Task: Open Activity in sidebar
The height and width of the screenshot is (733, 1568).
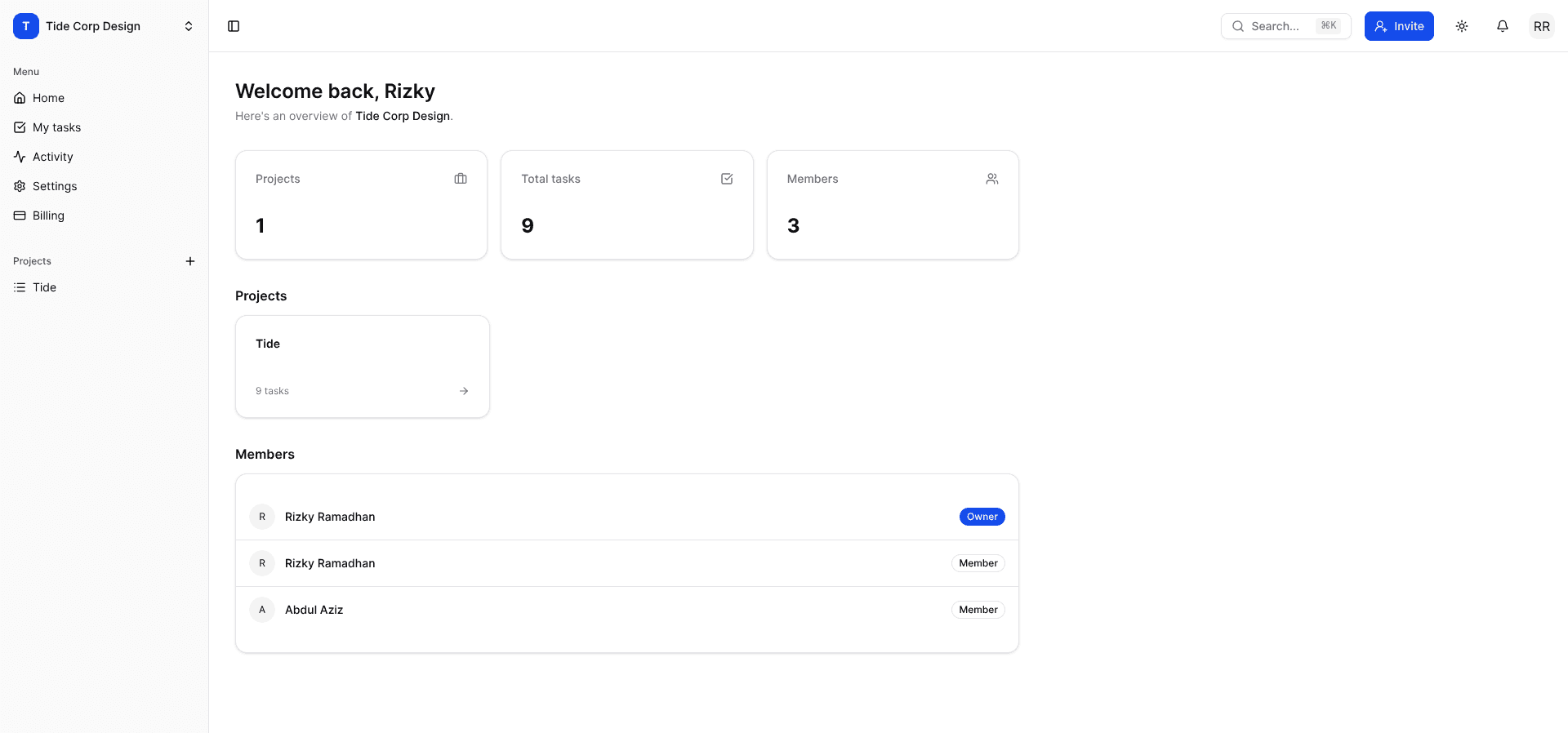Action: (104, 157)
